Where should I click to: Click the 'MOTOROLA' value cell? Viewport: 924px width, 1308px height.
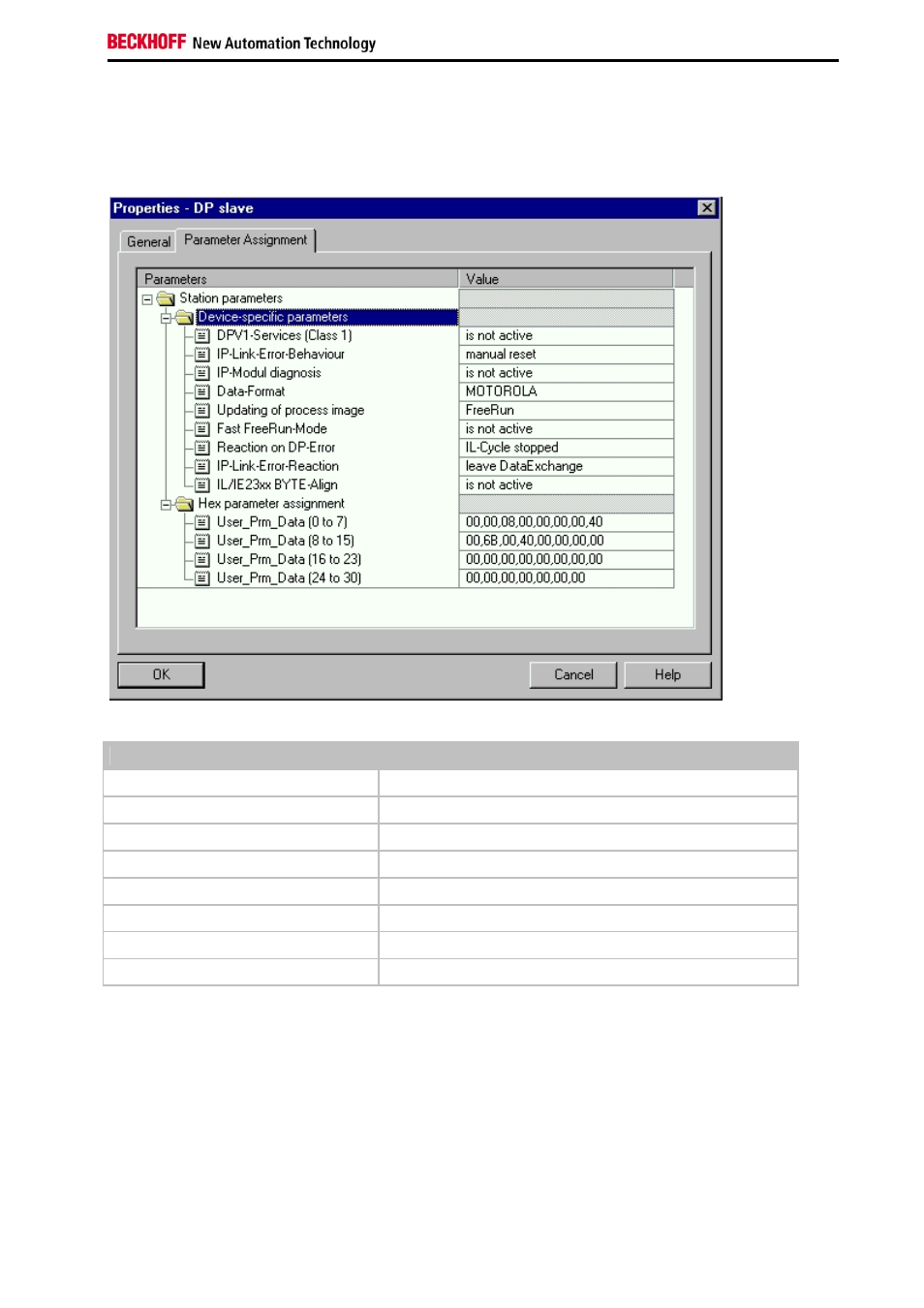[566, 391]
